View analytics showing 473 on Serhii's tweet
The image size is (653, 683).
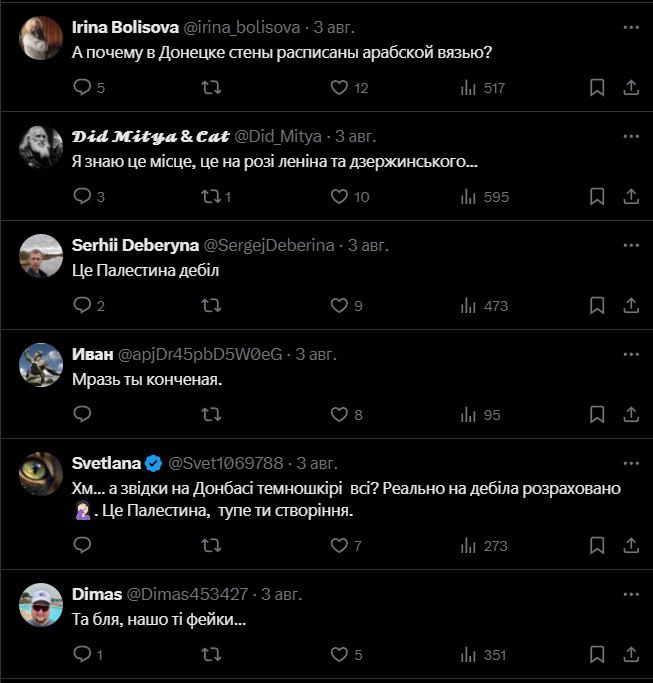[x=484, y=306]
